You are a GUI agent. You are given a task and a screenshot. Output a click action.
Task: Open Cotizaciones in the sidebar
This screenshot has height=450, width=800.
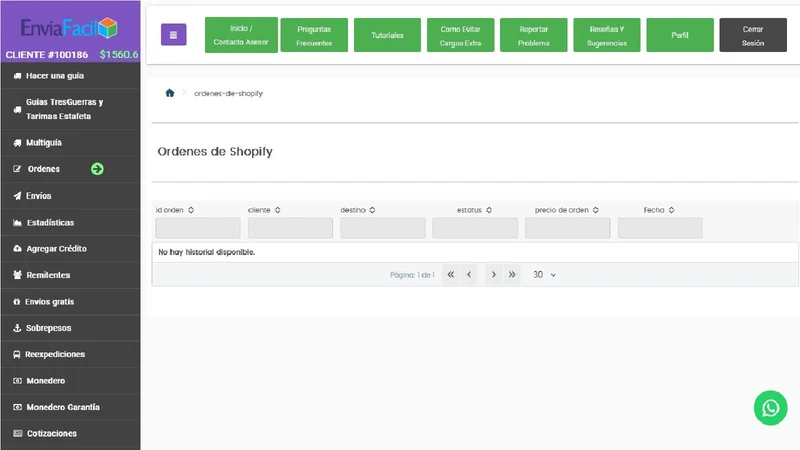pos(71,433)
